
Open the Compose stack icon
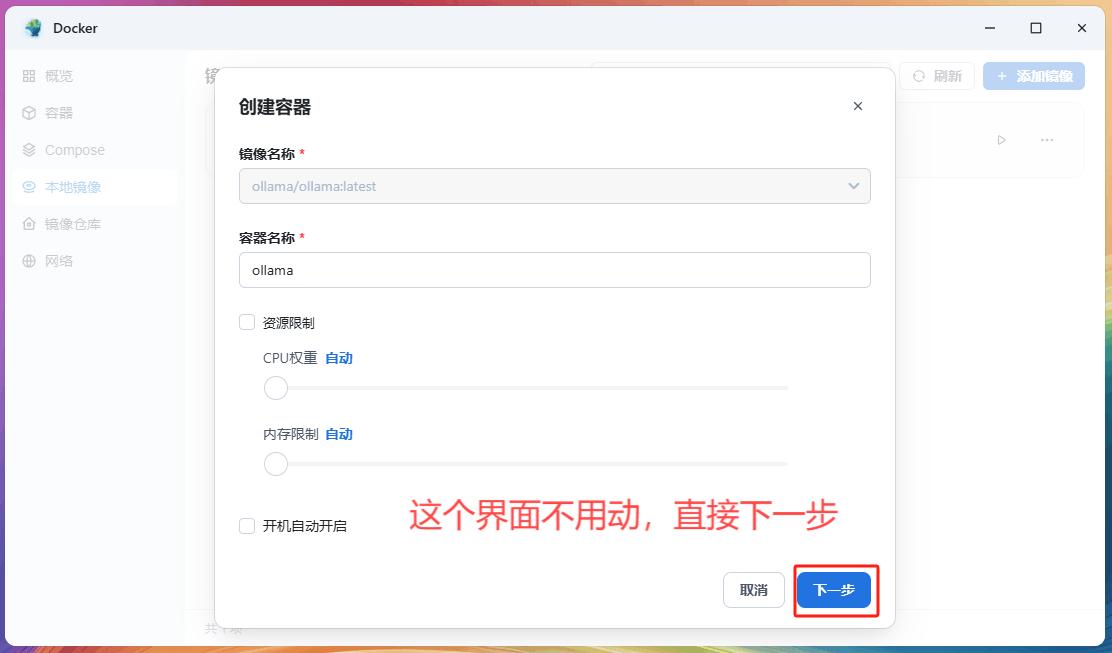coord(29,150)
